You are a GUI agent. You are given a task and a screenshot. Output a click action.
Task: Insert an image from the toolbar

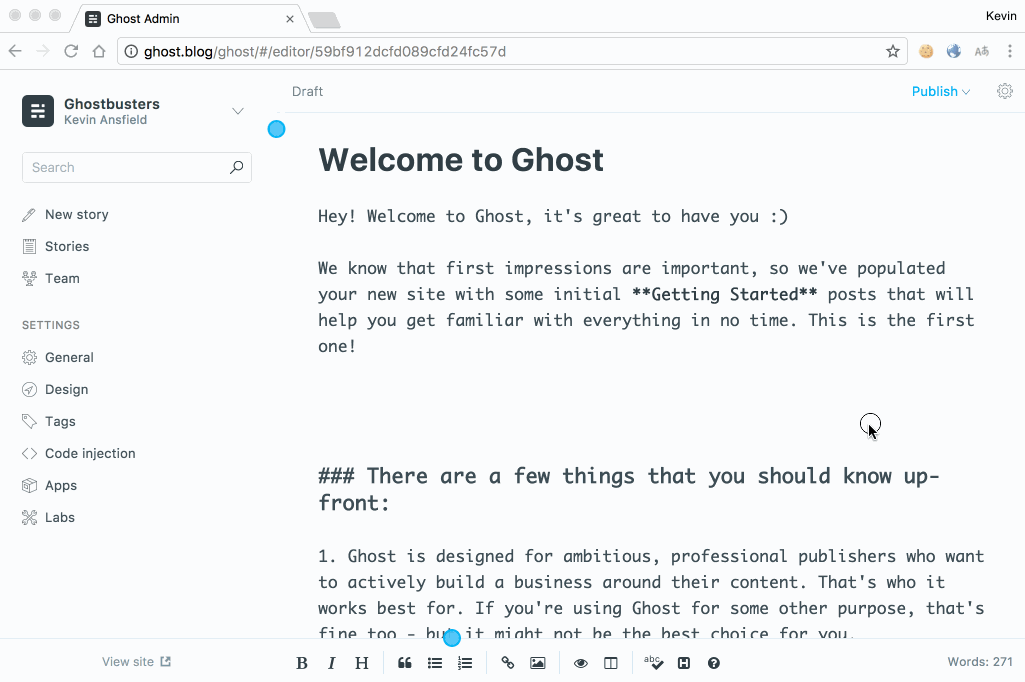[x=537, y=663]
